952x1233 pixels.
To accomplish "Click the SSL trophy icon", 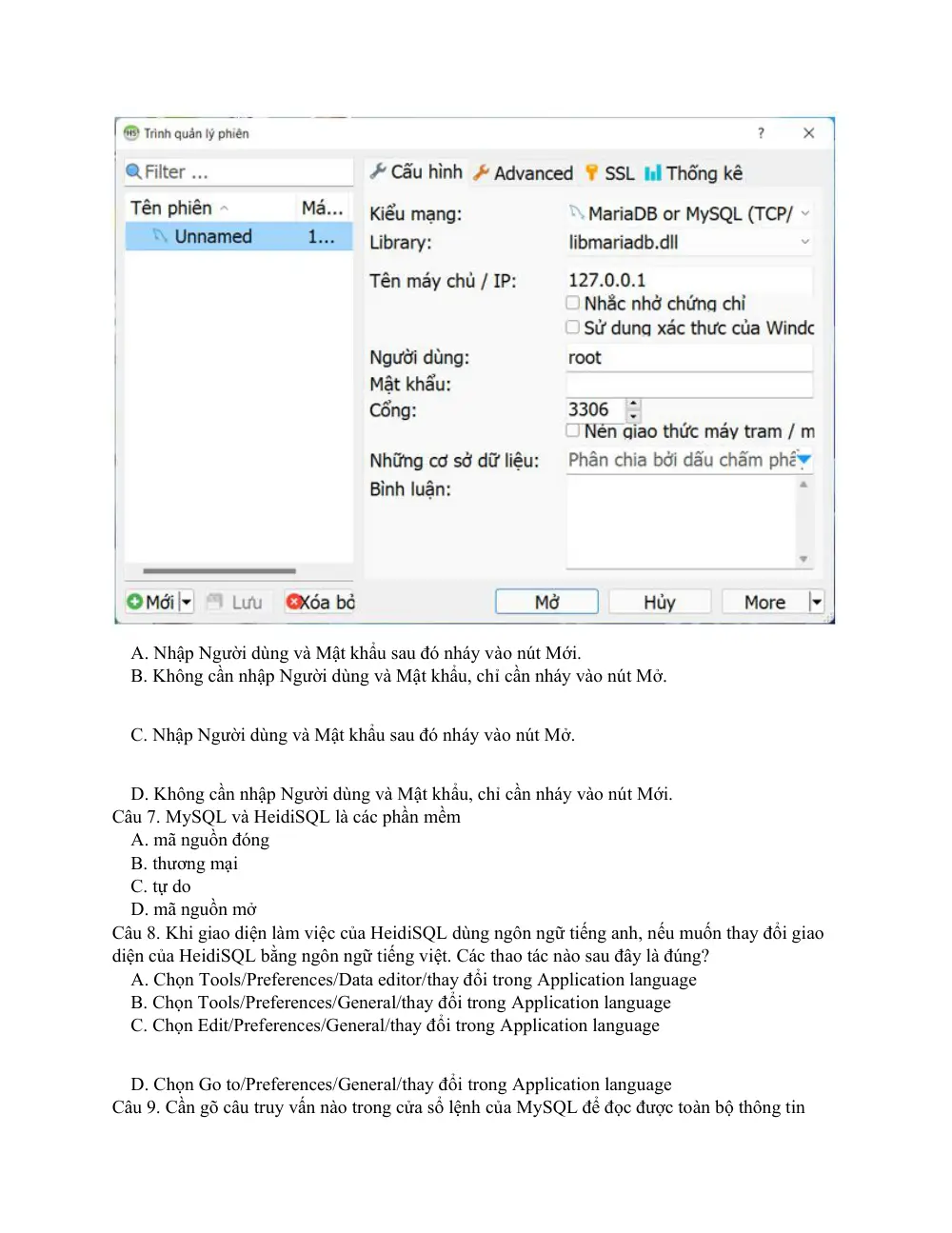I will [592, 172].
